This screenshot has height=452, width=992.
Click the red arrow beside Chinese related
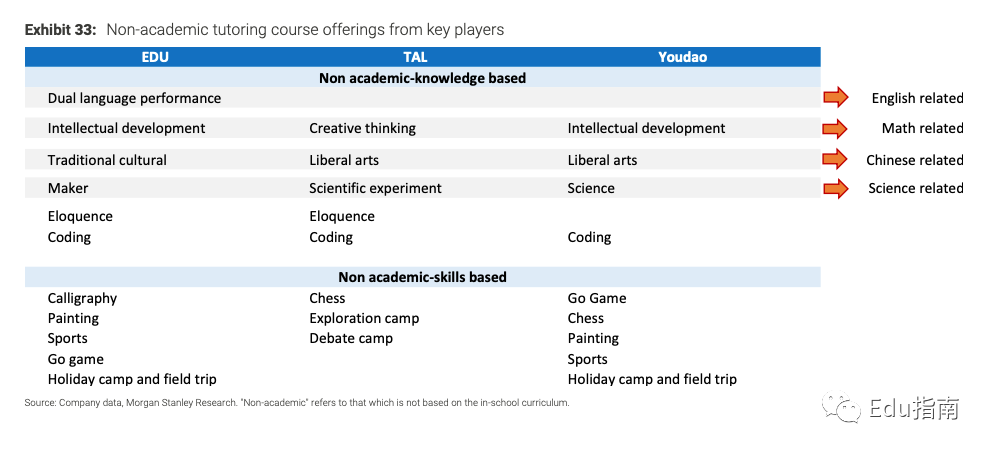(835, 159)
